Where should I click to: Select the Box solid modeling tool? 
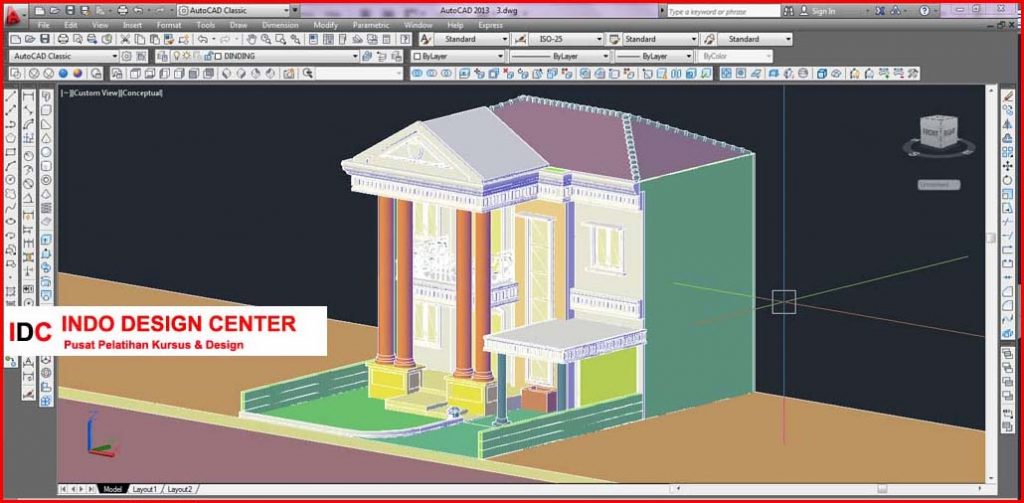click(x=46, y=110)
